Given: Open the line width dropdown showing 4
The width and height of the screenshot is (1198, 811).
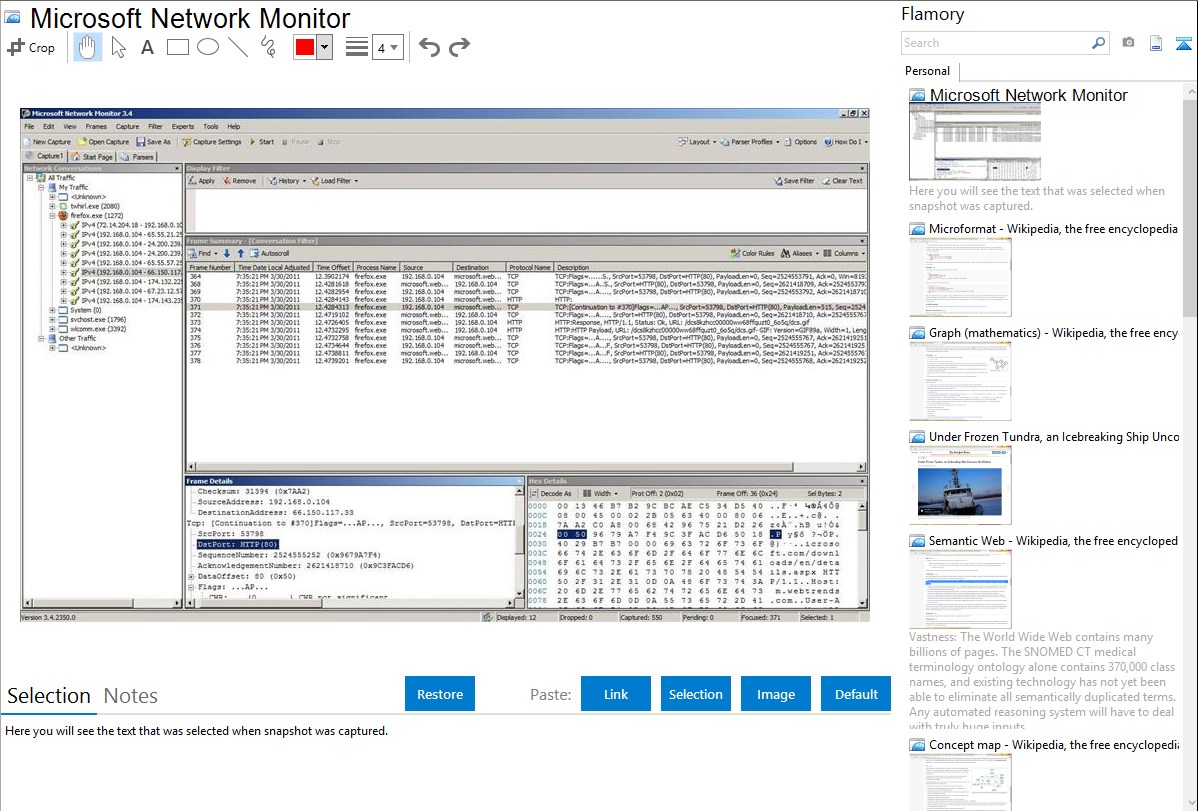Looking at the screenshot, I should point(387,48).
